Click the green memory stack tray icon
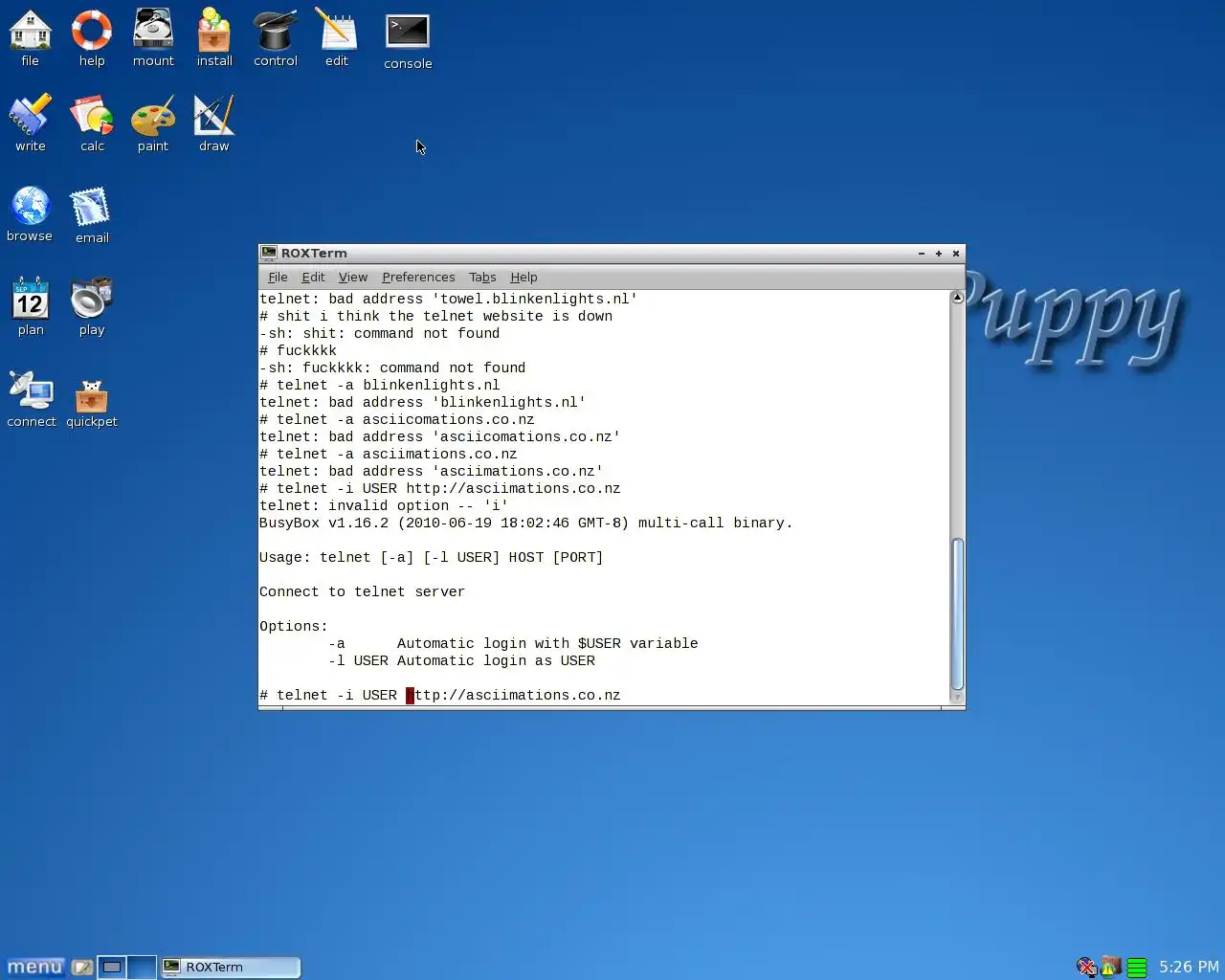 coord(1136,967)
